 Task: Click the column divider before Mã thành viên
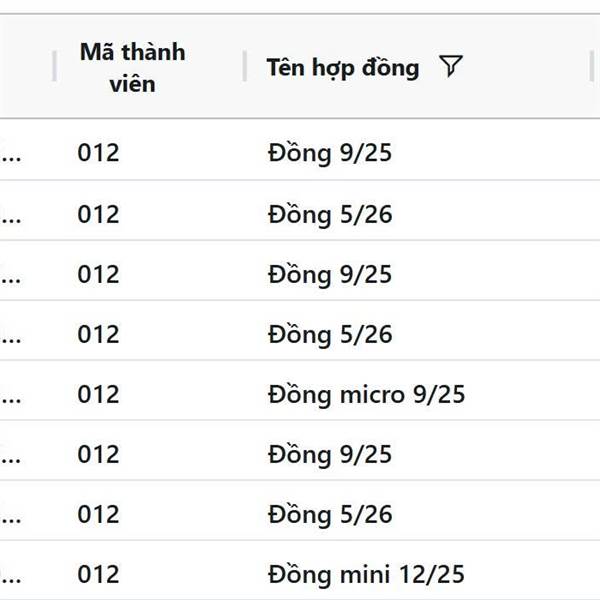pyautogui.click(x=54, y=66)
